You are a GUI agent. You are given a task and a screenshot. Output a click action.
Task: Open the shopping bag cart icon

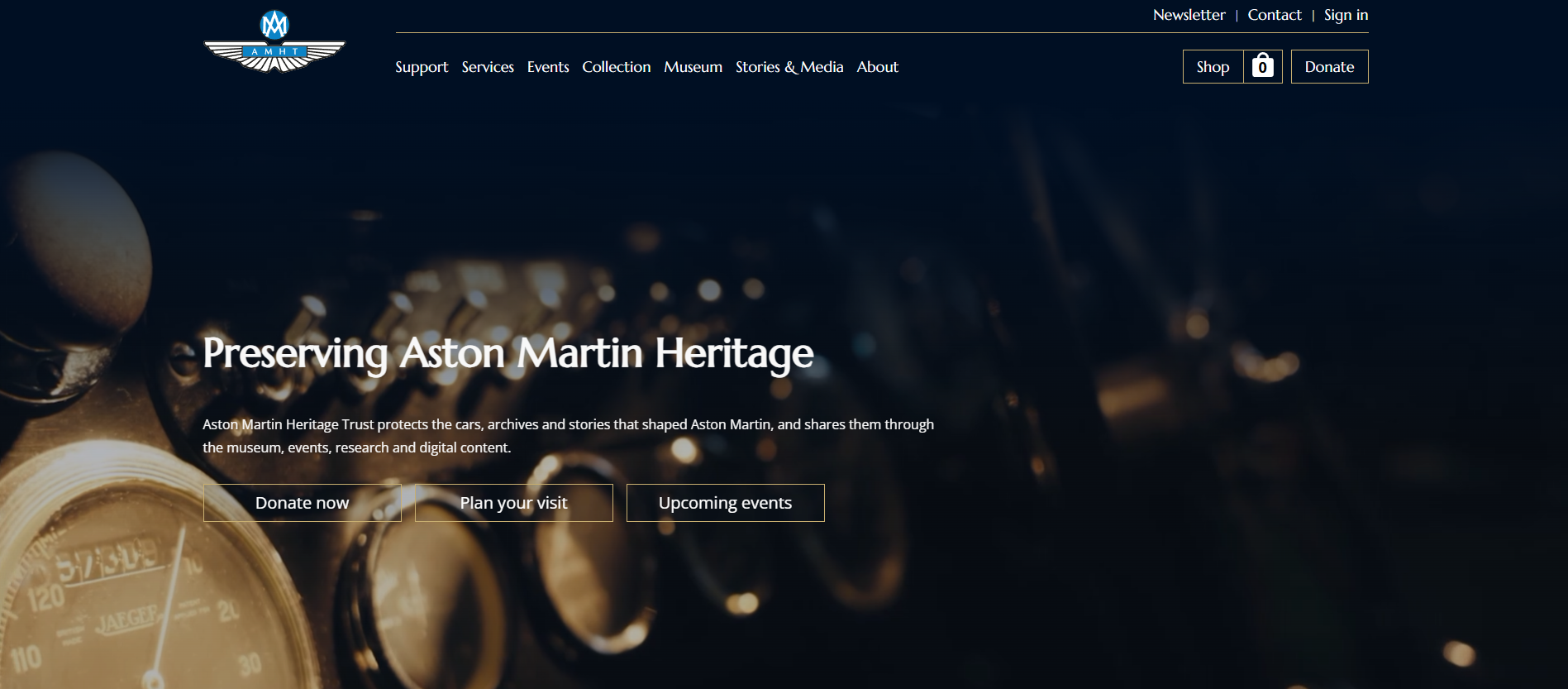click(1262, 66)
